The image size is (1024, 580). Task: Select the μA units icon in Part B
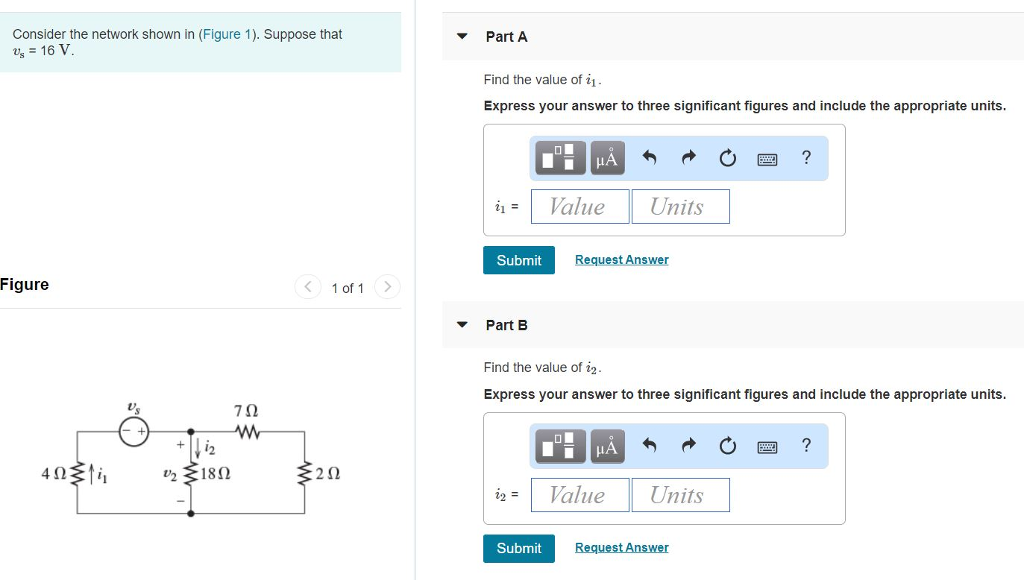coord(606,446)
